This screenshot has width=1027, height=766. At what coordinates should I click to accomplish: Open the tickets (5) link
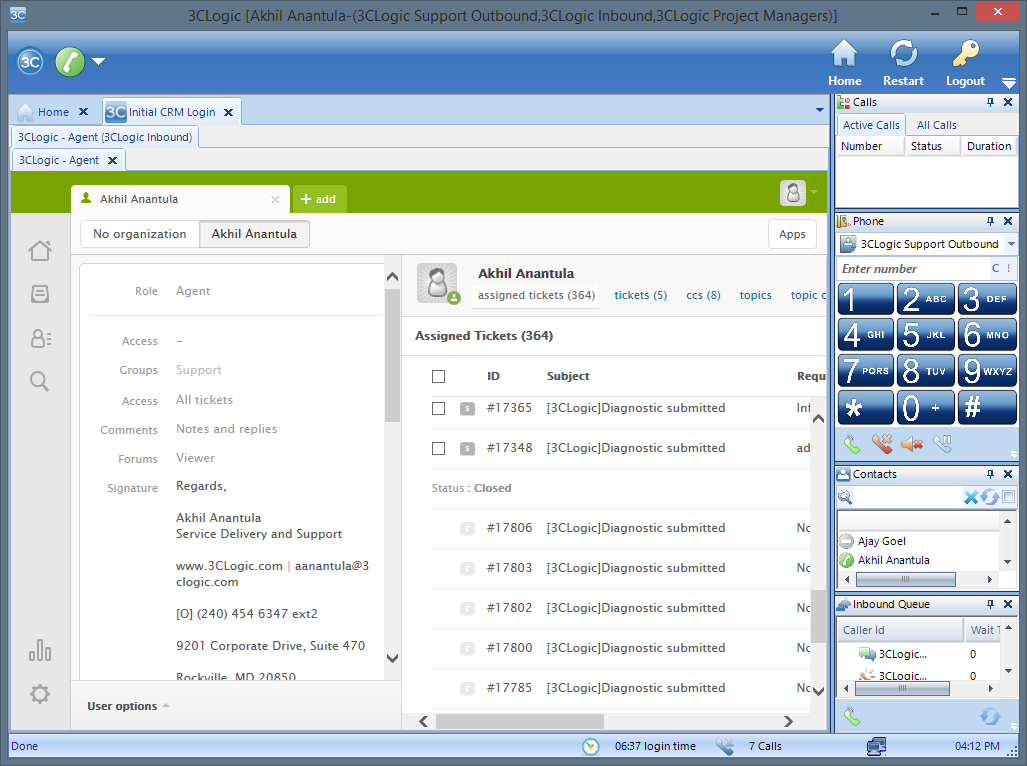pos(640,295)
